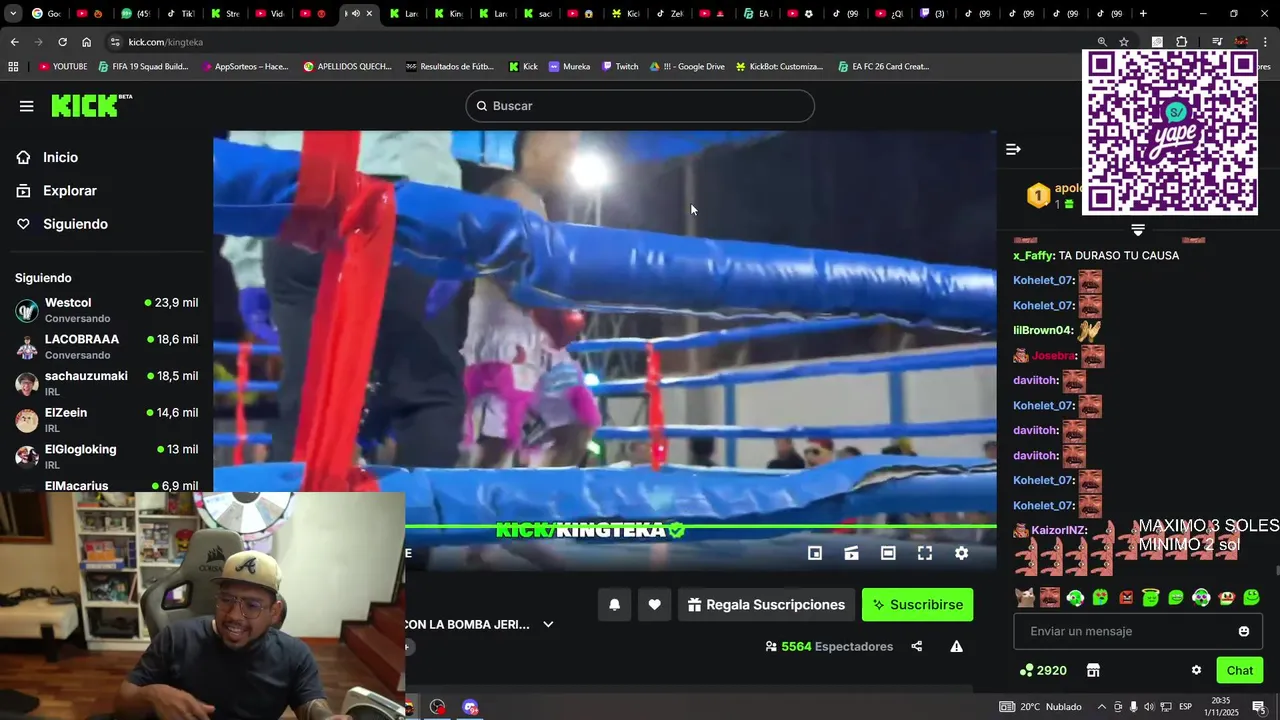This screenshot has width=1280, height=720.
Task: Share the stream via share icon
Action: point(917,647)
